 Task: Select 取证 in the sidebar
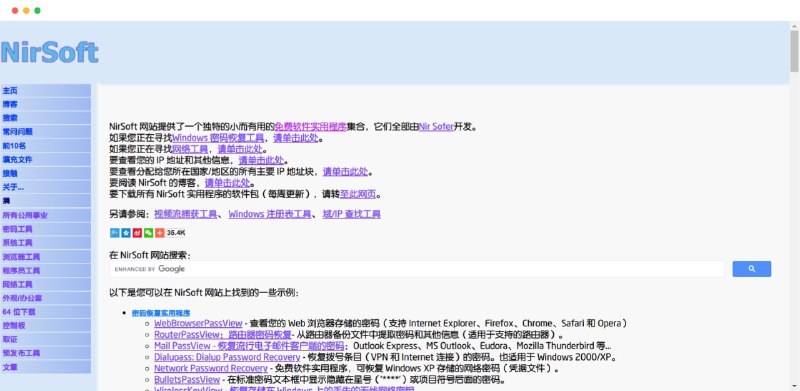[x=46, y=339]
